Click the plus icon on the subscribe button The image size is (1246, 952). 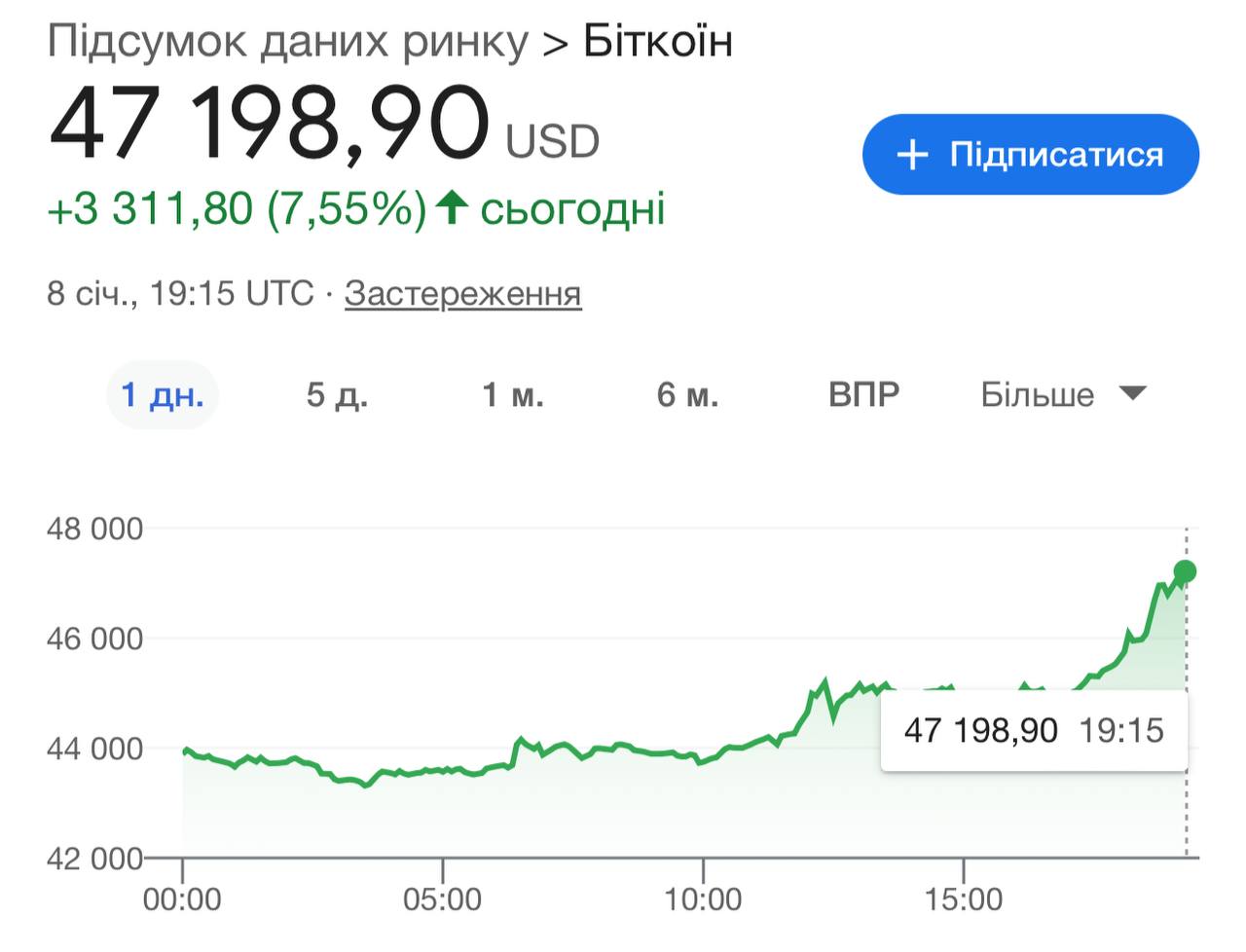click(x=912, y=155)
